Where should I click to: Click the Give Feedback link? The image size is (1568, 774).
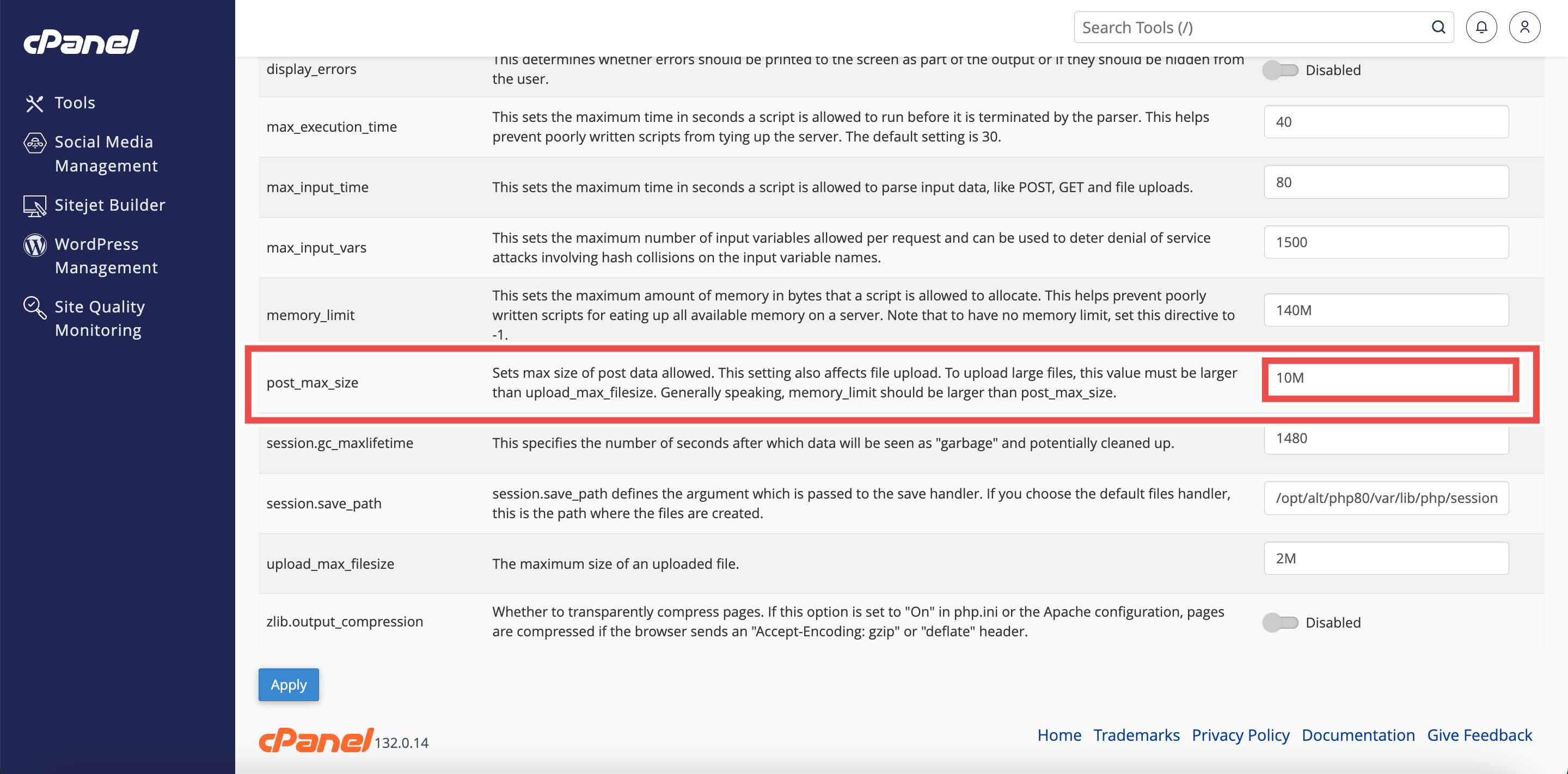[x=1479, y=735]
